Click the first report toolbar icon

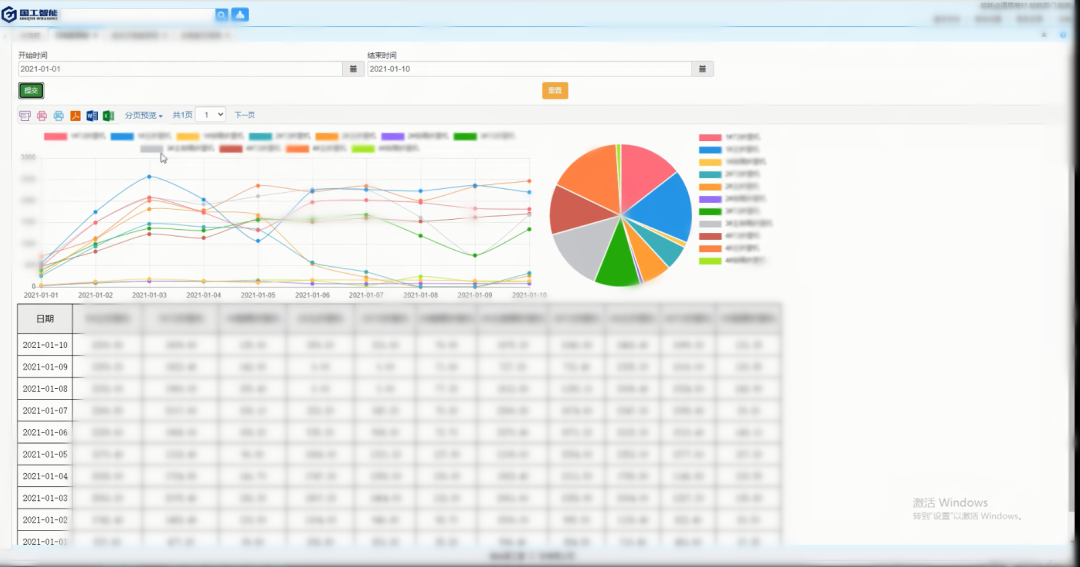[x=25, y=115]
